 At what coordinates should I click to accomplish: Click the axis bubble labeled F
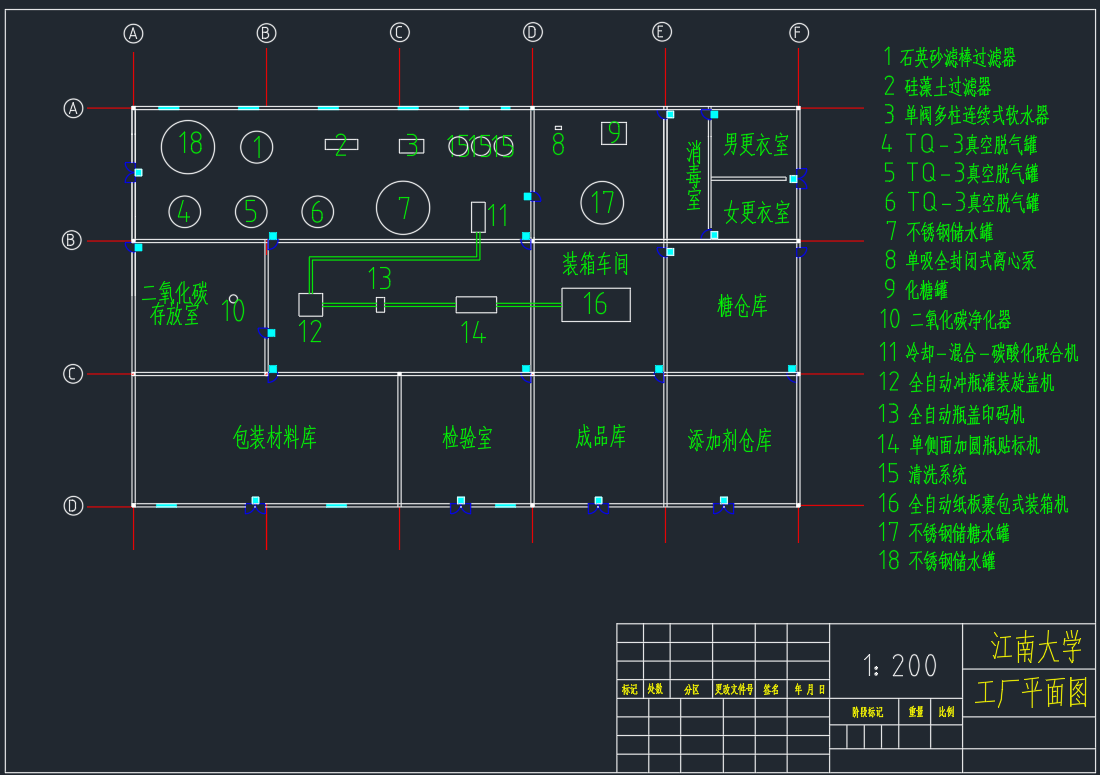(x=798, y=32)
